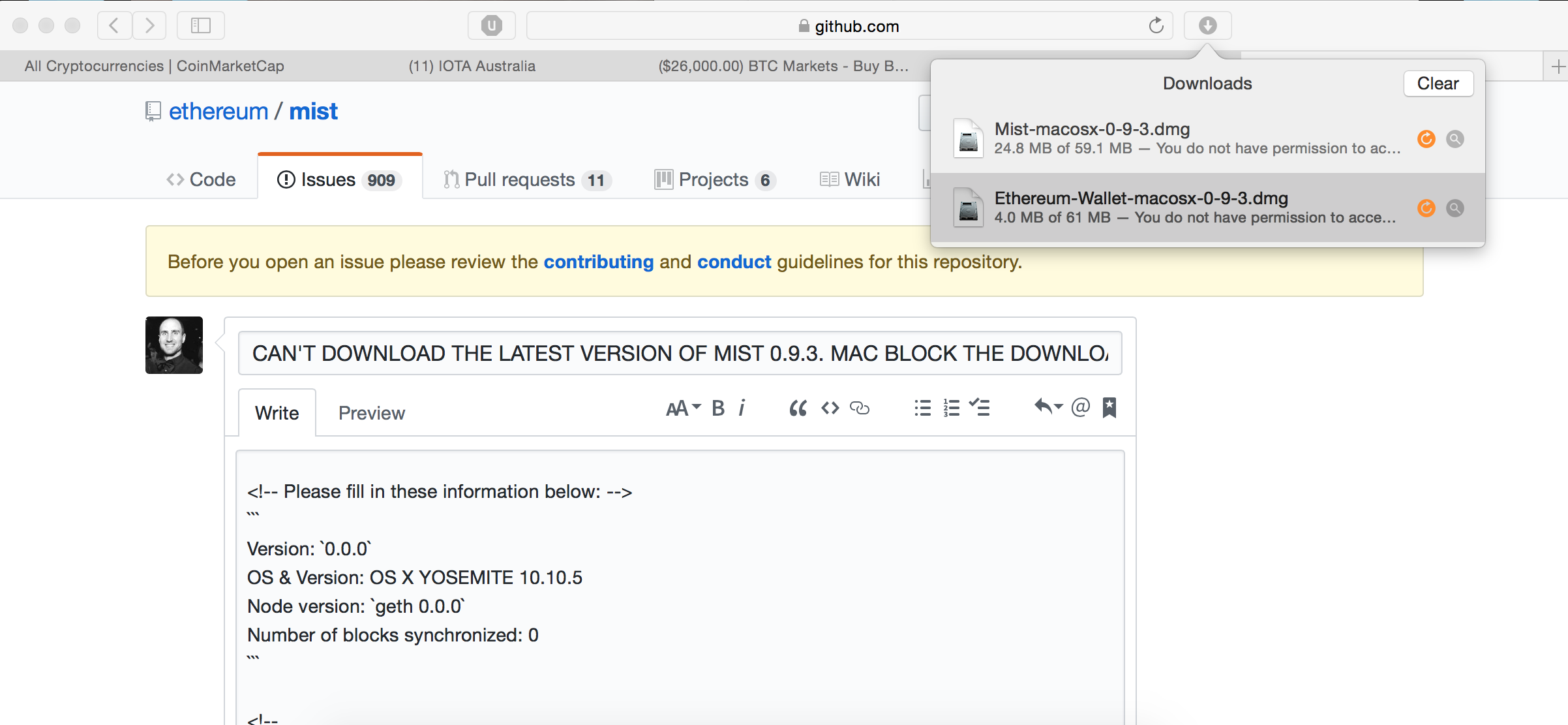Screen dimensions: 1568x725
Task: Open the ethereum owner link
Action: pyautogui.click(x=219, y=112)
